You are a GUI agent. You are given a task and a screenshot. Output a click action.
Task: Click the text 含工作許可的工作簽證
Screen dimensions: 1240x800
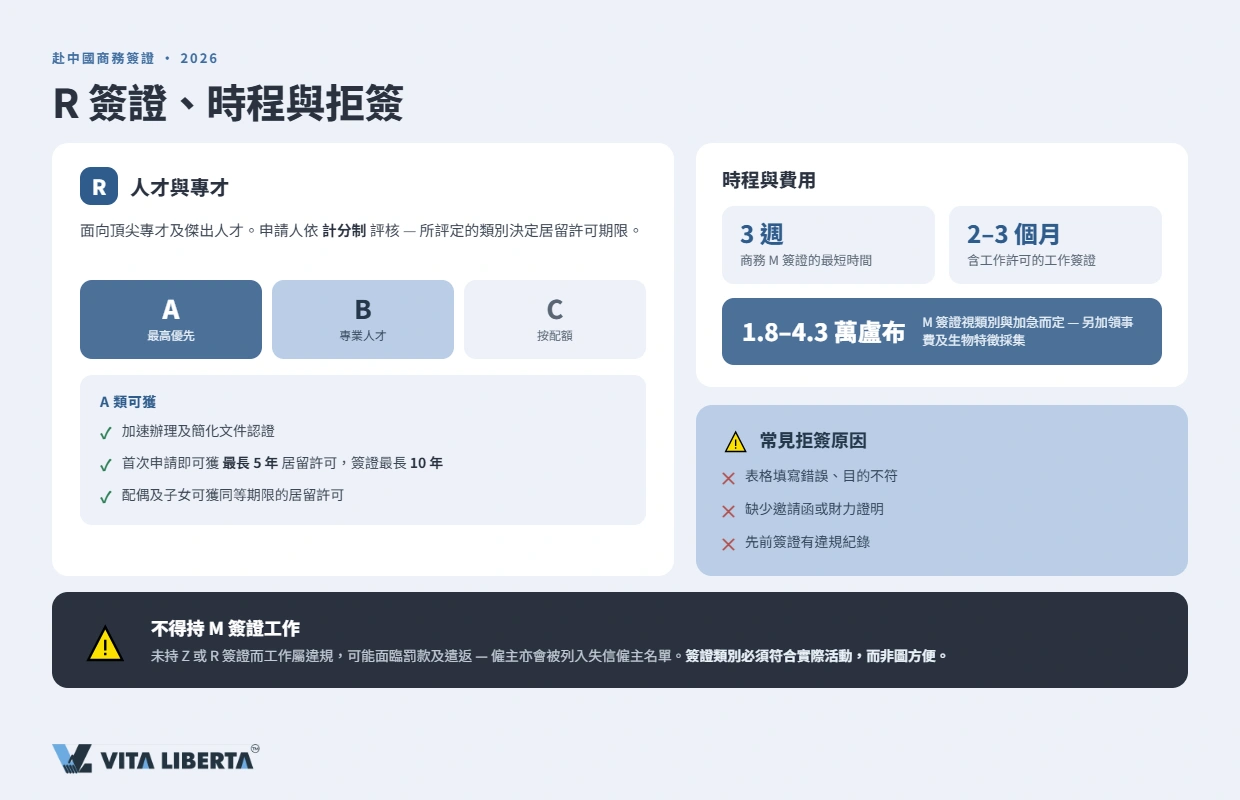(x=1031, y=261)
